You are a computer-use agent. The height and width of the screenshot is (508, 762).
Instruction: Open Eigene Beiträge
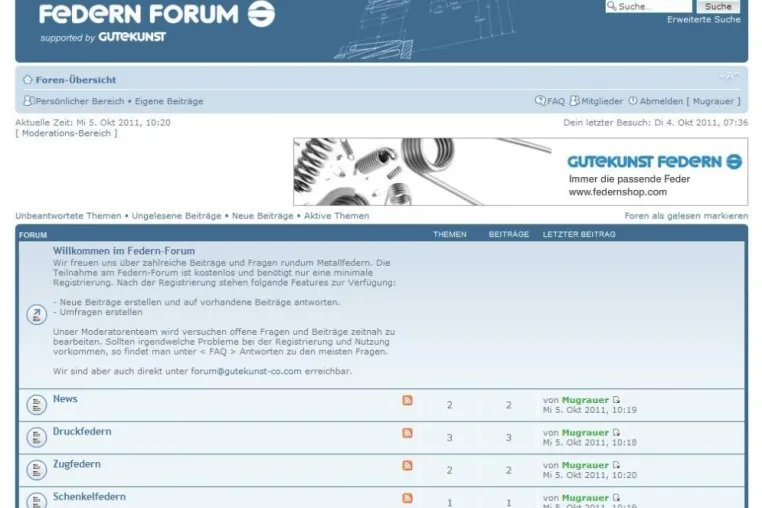(169, 101)
